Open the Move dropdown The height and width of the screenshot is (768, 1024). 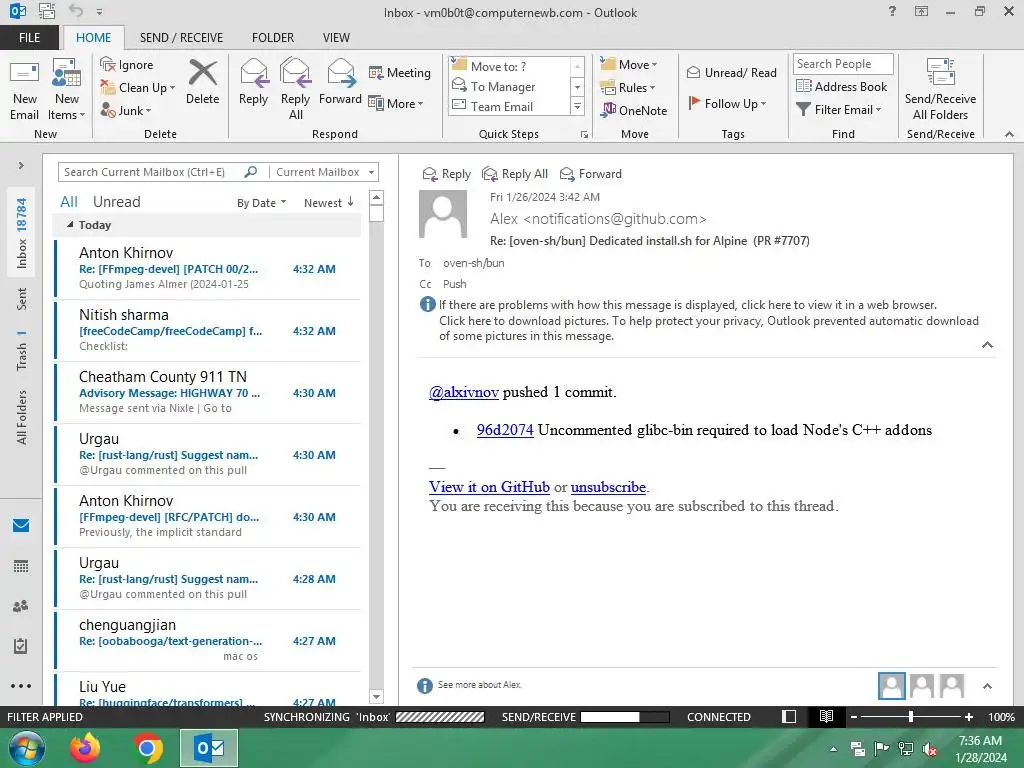[629, 65]
